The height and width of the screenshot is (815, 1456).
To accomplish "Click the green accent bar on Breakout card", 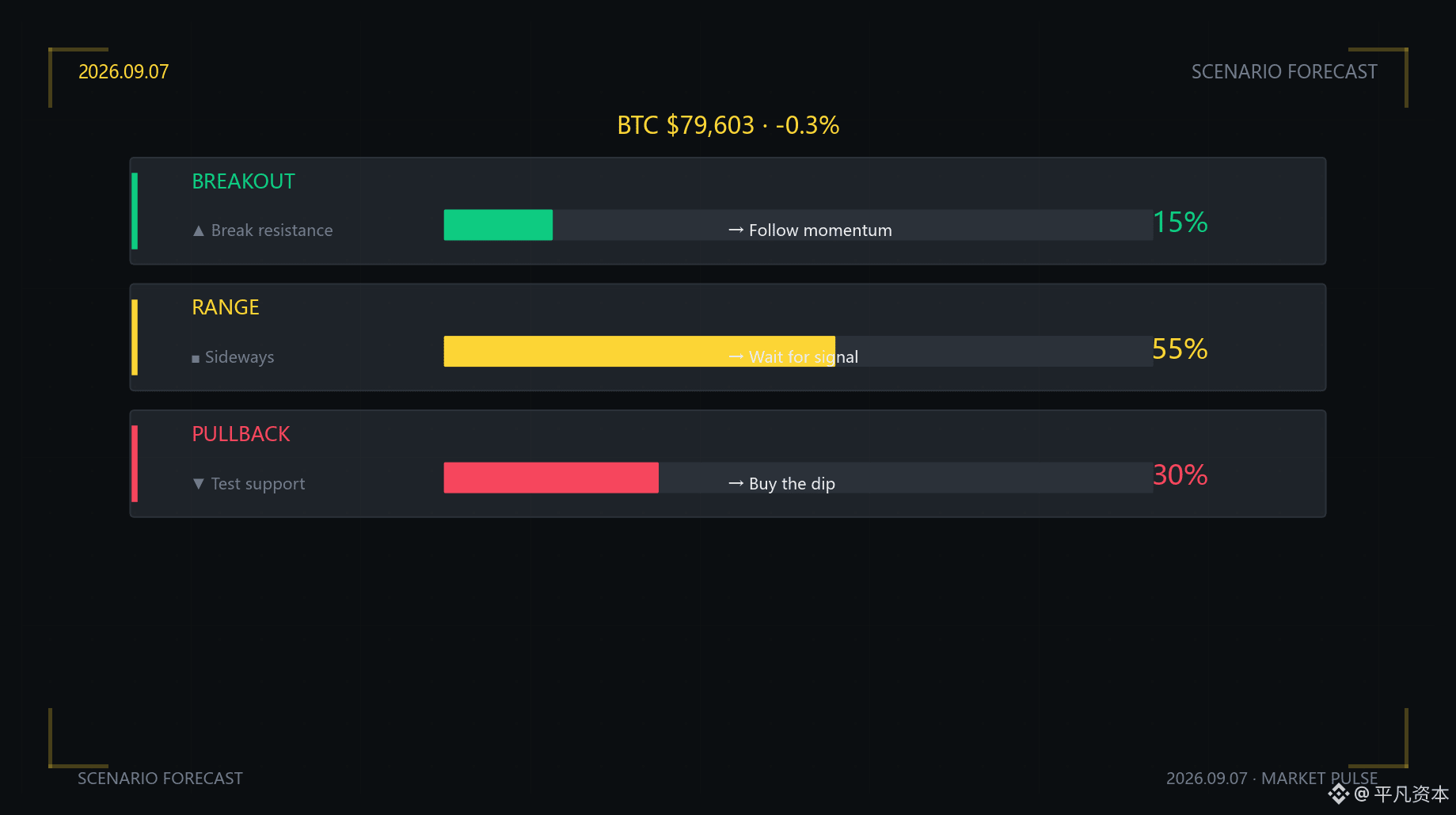I will 135,211.
